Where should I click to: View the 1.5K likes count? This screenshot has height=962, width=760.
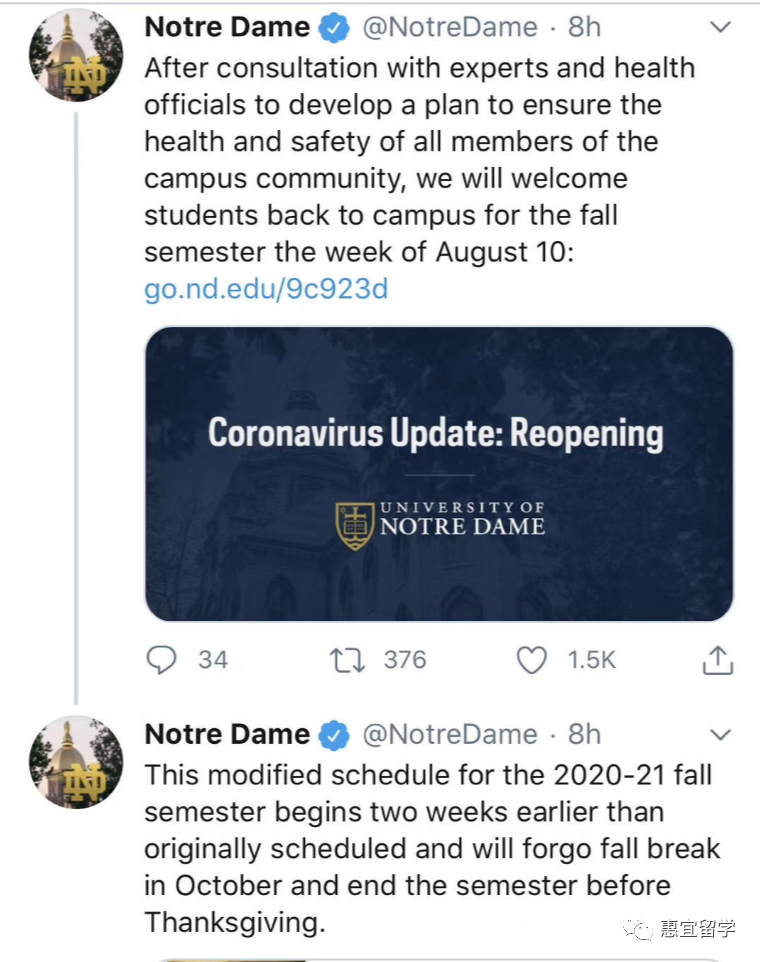pos(592,659)
